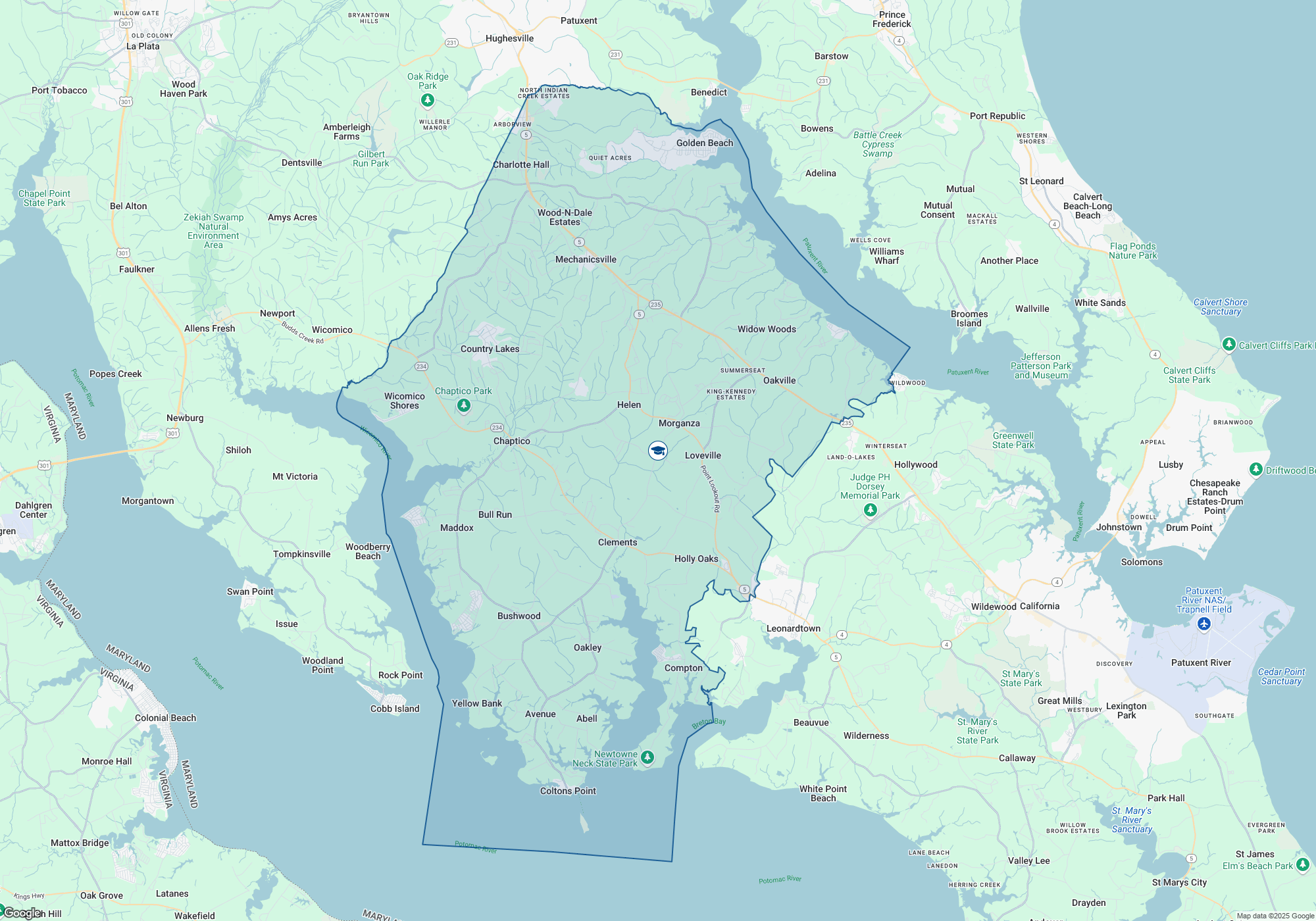
Task: Click the Chaptico Park tree marker
Action: [x=464, y=405]
